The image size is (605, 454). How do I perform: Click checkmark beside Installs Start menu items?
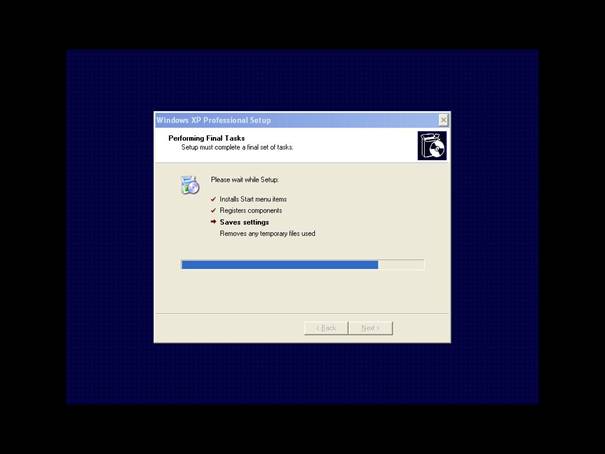coord(213,199)
